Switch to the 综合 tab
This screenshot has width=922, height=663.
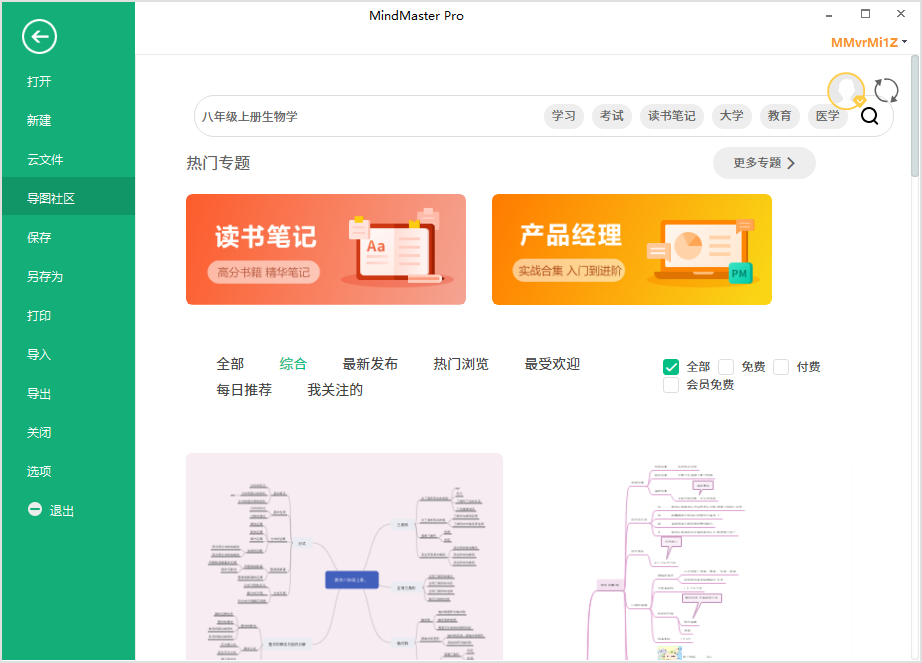[293, 364]
